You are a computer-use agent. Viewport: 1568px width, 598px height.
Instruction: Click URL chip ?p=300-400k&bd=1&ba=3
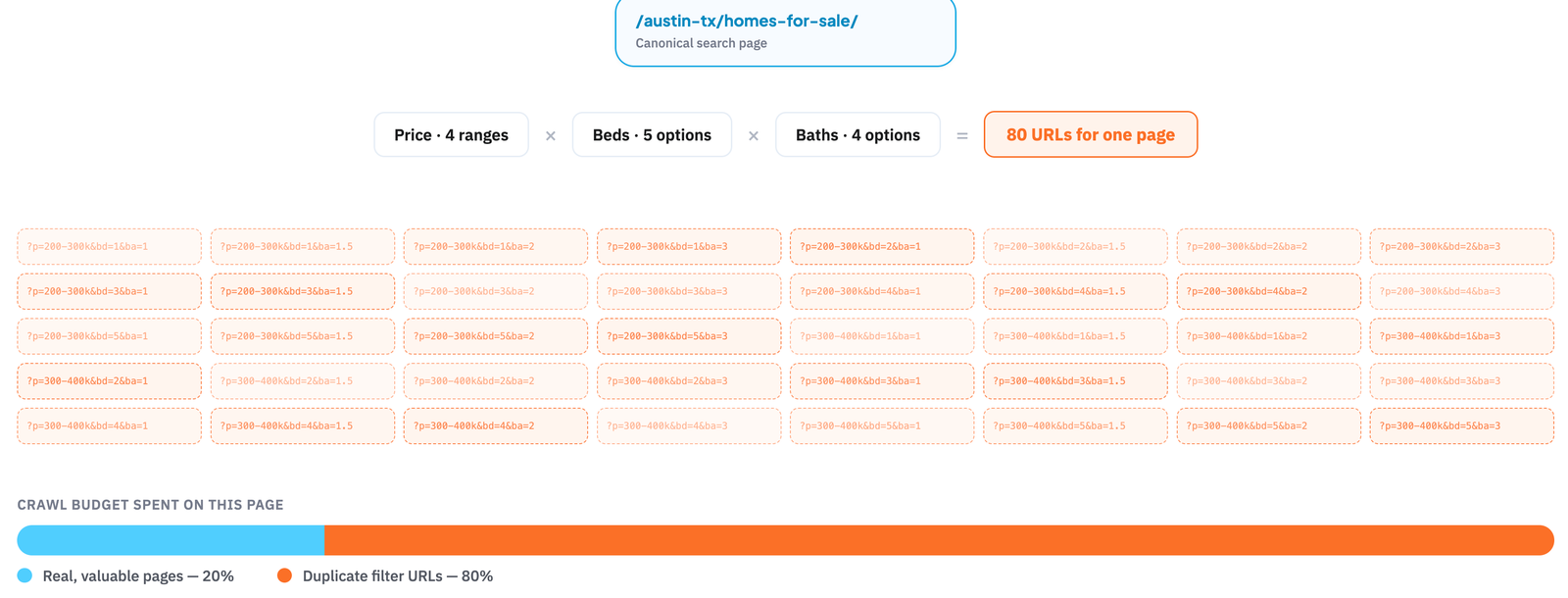pyautogui.click(x=1461, y=336)
